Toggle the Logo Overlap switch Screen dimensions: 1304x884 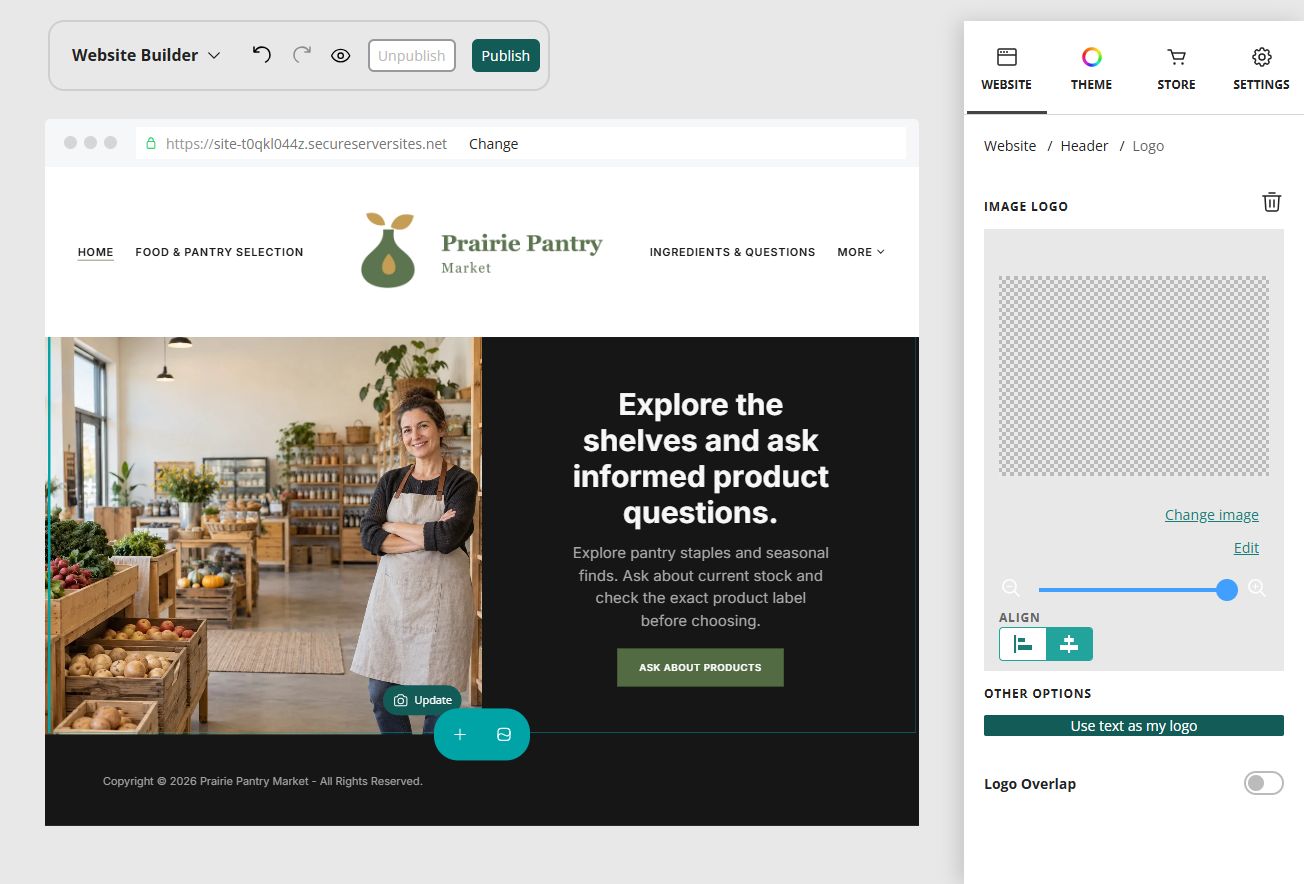(x=1263, y=783)
